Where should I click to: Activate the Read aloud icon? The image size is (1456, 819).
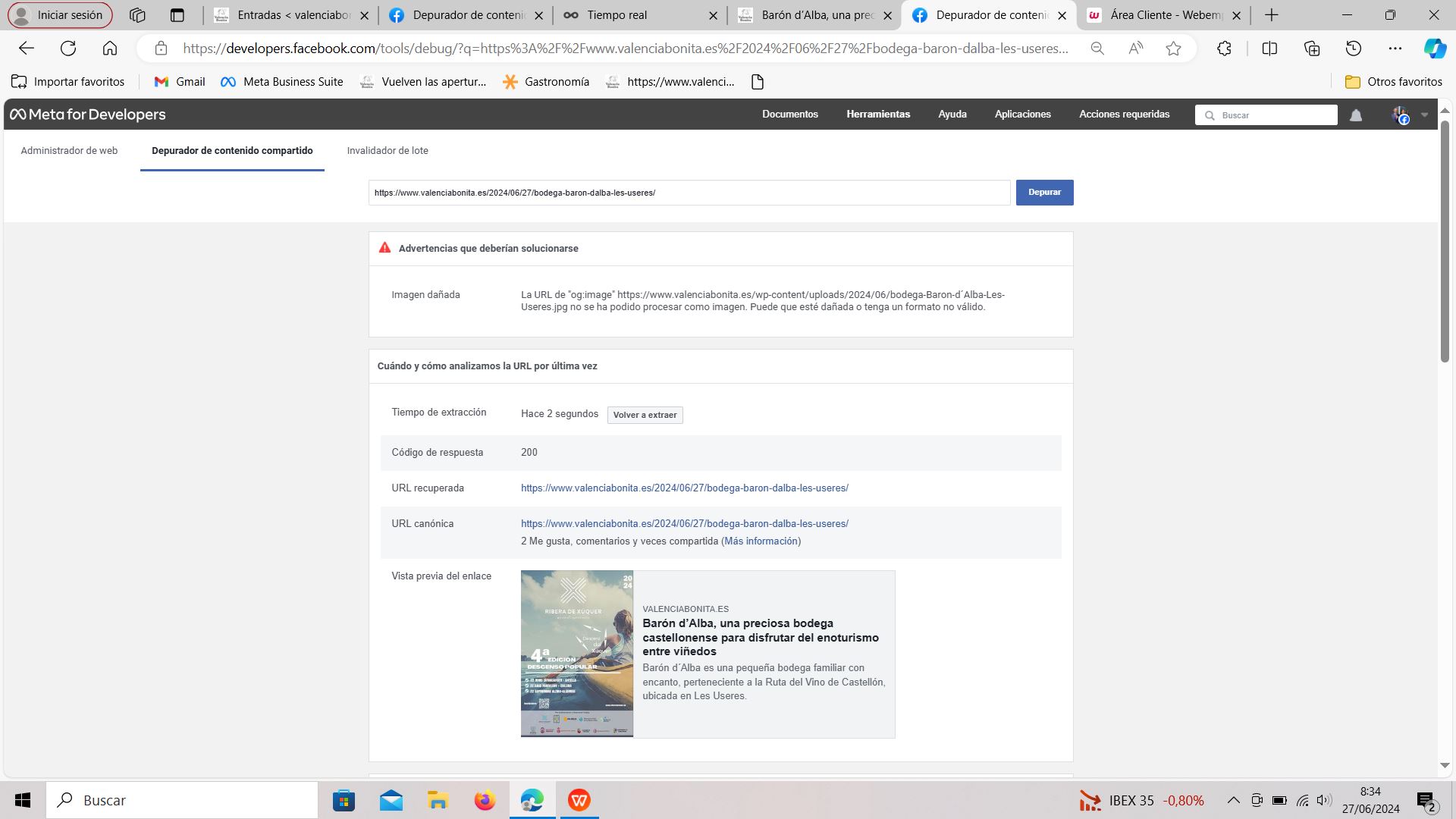1135,49
